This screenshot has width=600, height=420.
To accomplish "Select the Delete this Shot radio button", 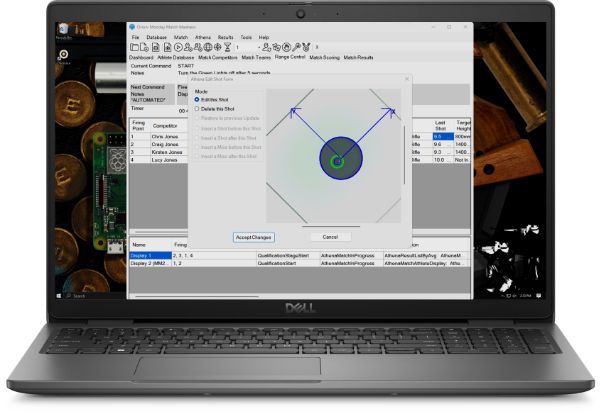I will 197,109.
